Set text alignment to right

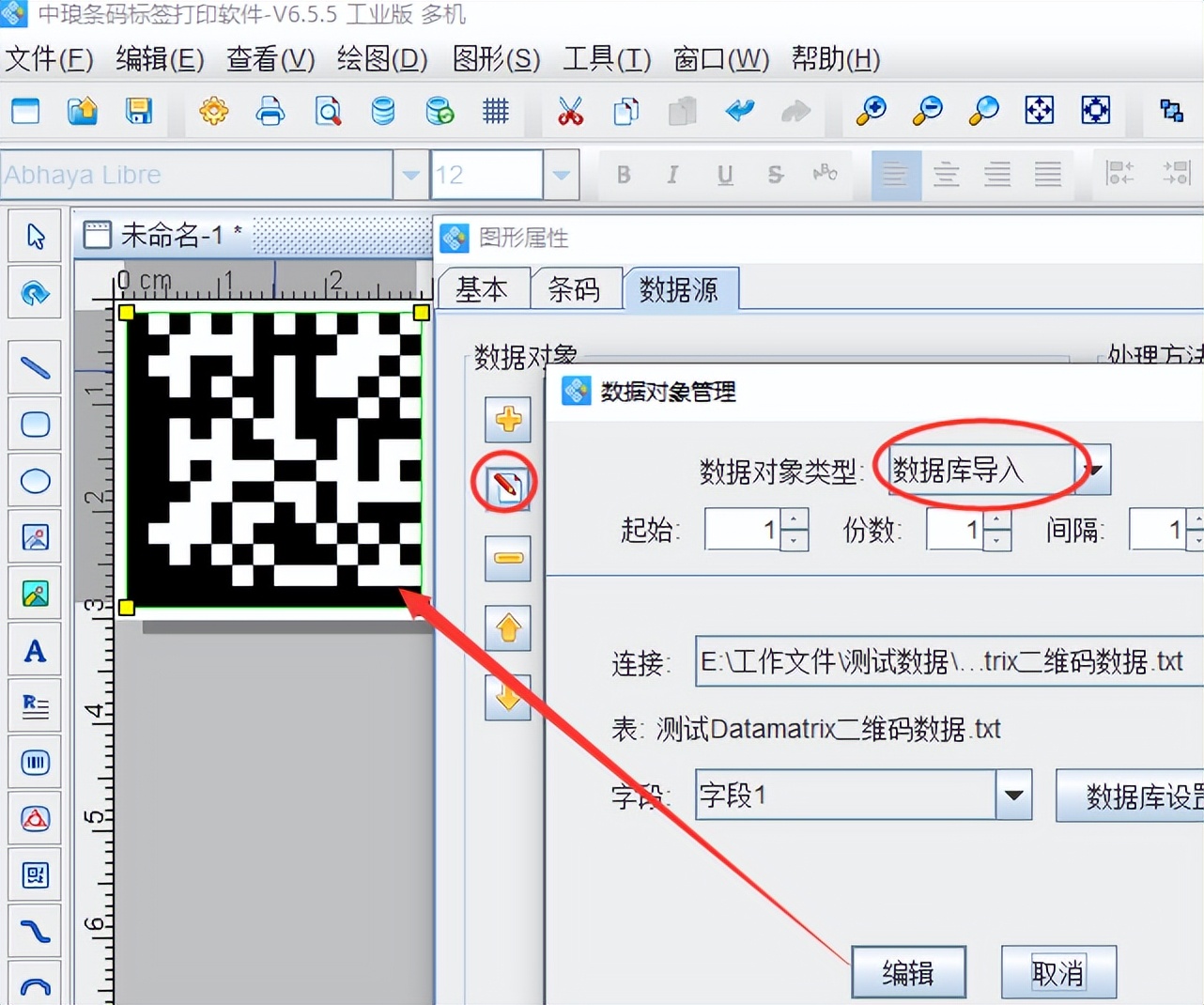pyautogui.click(x=996, y=175)
